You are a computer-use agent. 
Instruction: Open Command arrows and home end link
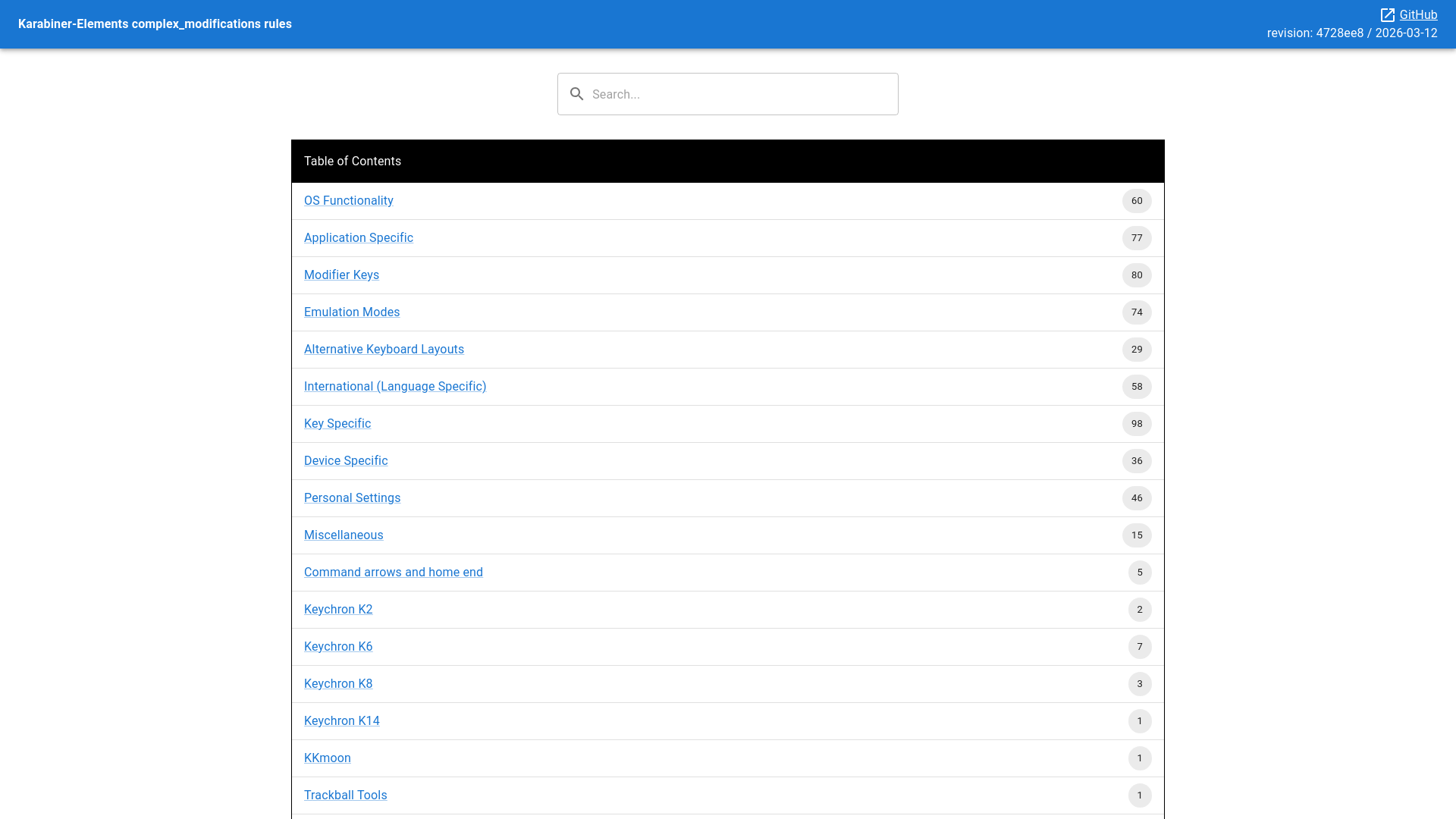[394, 573]
